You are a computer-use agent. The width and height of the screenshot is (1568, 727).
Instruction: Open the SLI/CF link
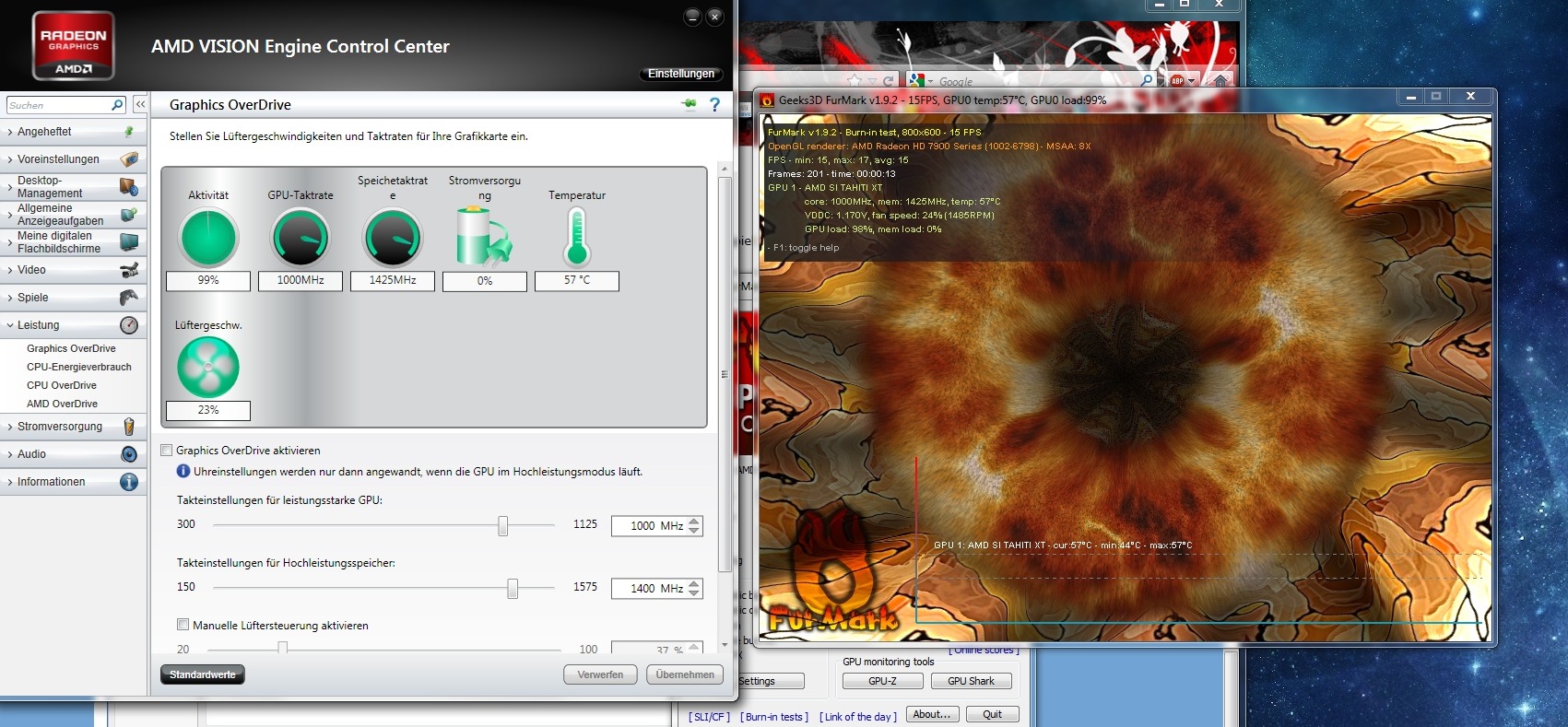[x=709, y=717]
